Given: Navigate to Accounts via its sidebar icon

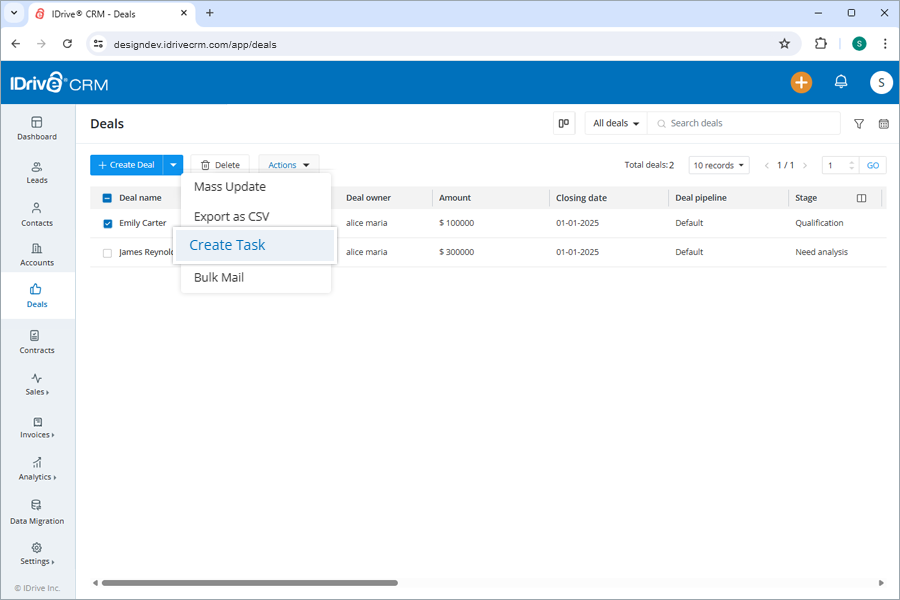Looking at the screenshot, I should pos(37,254).
